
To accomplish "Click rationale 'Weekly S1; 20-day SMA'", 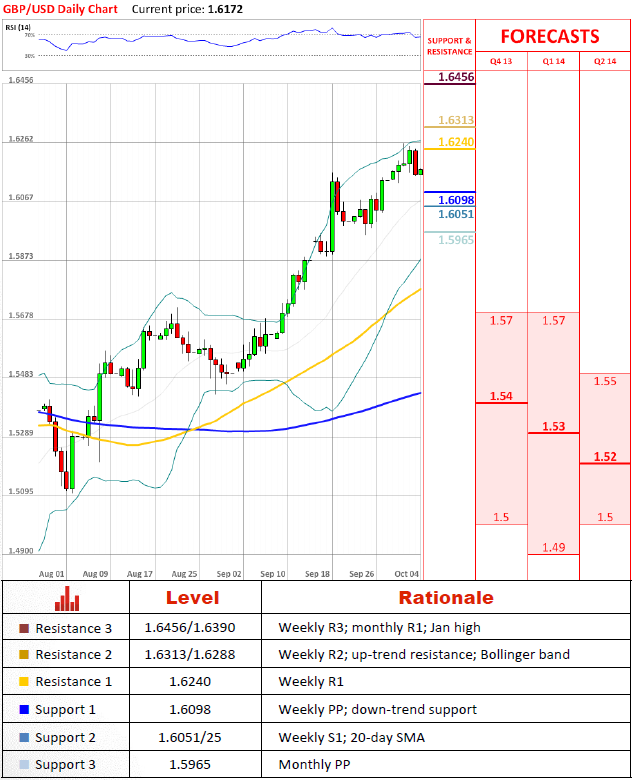I will 352,737.
